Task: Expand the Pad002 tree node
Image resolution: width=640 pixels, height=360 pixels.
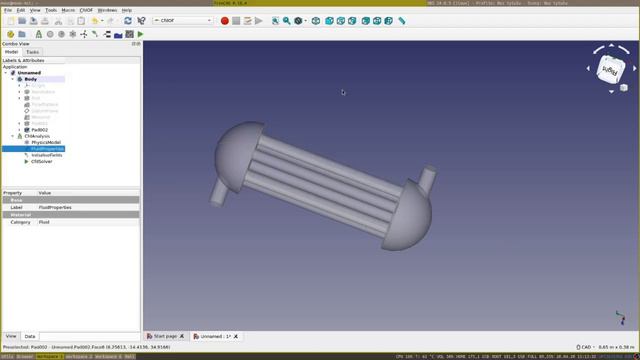Action: coord(19,130)
